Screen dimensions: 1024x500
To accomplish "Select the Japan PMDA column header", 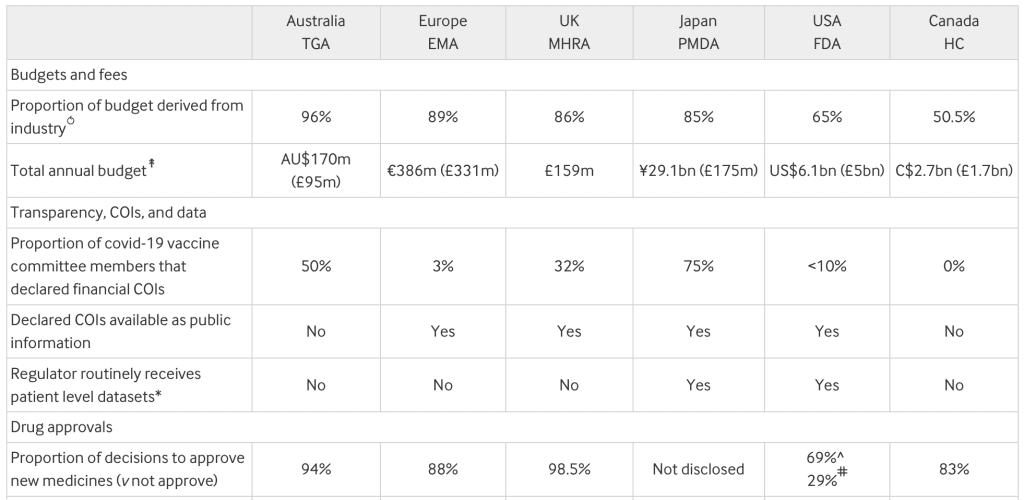I will pyautogui.click(x=698, y=33).
